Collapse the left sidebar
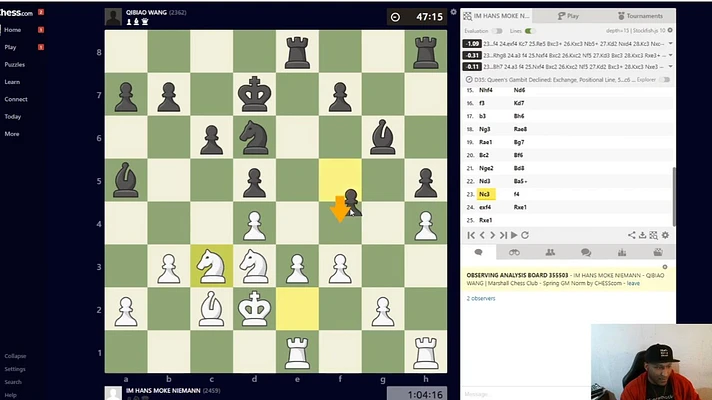712x400 pixels. click(x=15, y=356)
